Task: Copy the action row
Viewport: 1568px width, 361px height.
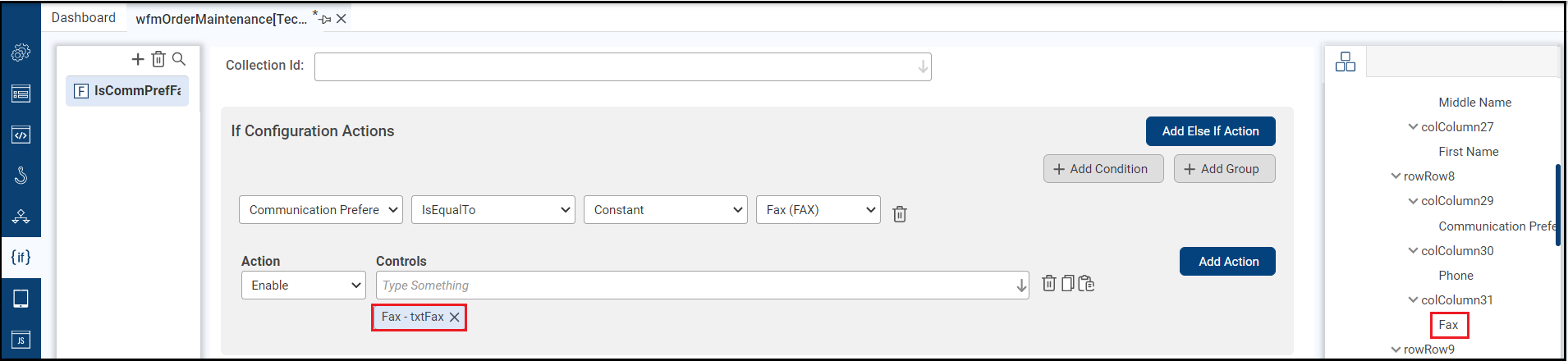Action: 1067,284
